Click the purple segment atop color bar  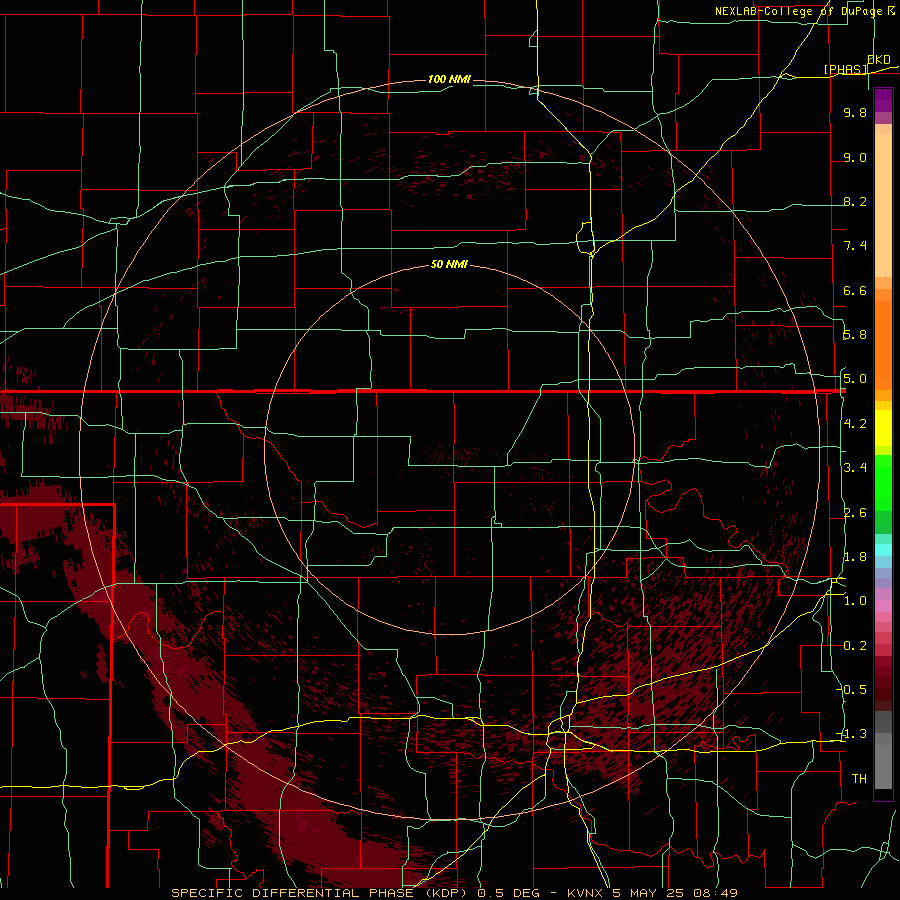tap(883, 100)
